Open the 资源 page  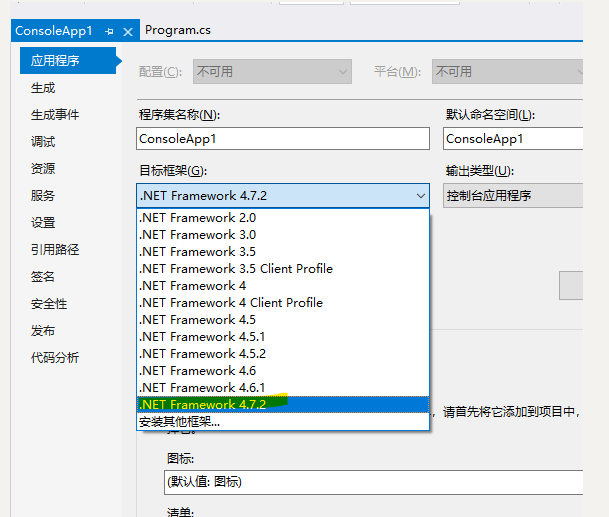(x=43, y=169)
